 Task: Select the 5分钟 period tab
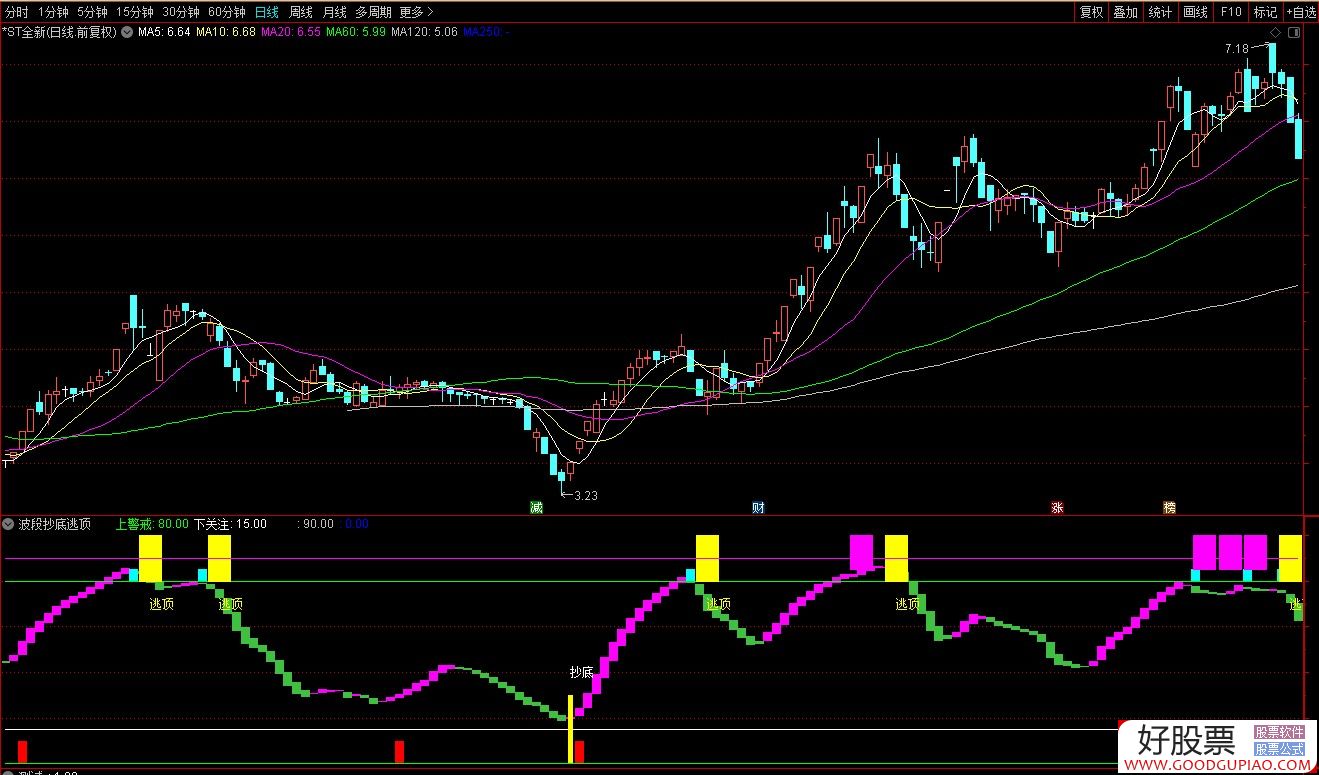pos(92,12)
